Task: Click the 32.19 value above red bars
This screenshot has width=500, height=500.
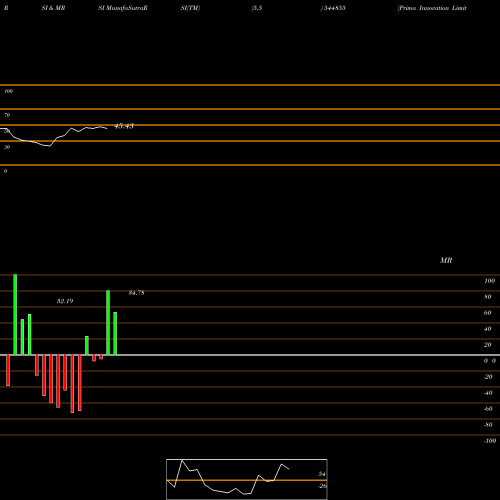Action: pyautogui.click(x=65, y=301)
